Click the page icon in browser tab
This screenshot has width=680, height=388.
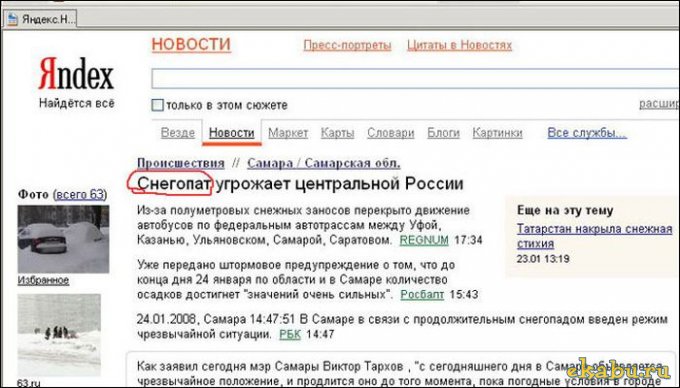(13, 19)
